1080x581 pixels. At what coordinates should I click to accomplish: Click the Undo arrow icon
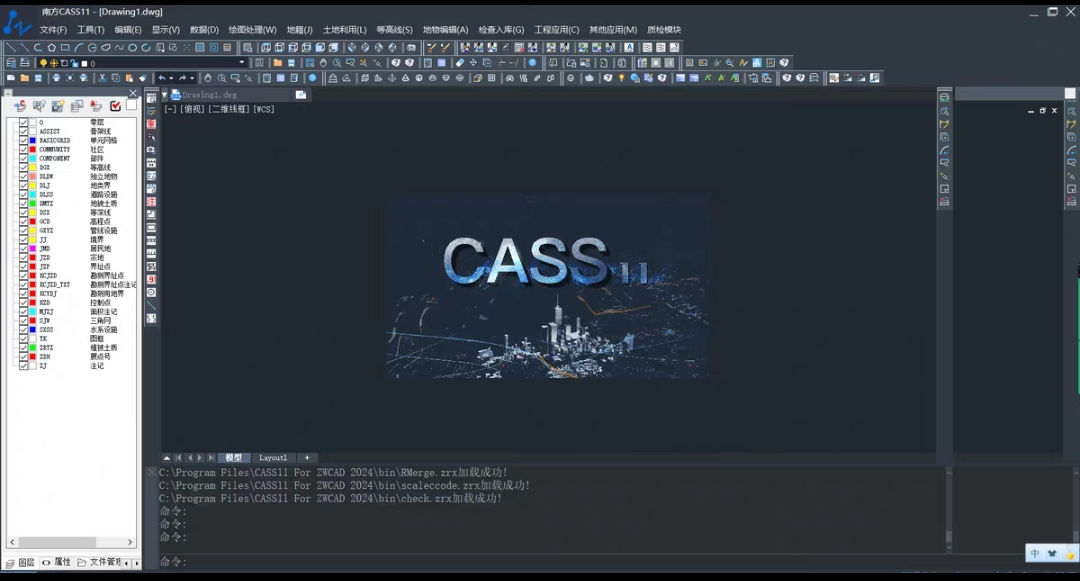(x=162, y=78)
